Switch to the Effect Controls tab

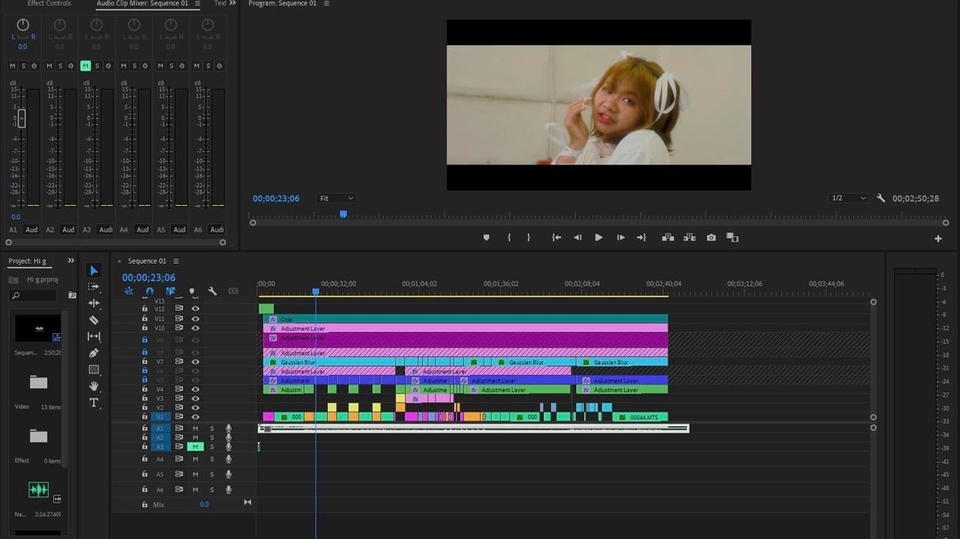pos(49,4)
